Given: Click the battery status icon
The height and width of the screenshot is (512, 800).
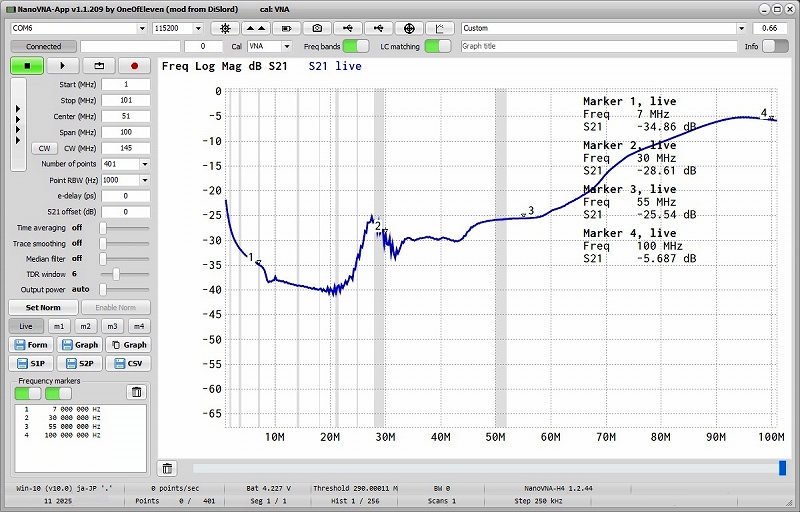Looking at the screenshot, I should (287, 28).
